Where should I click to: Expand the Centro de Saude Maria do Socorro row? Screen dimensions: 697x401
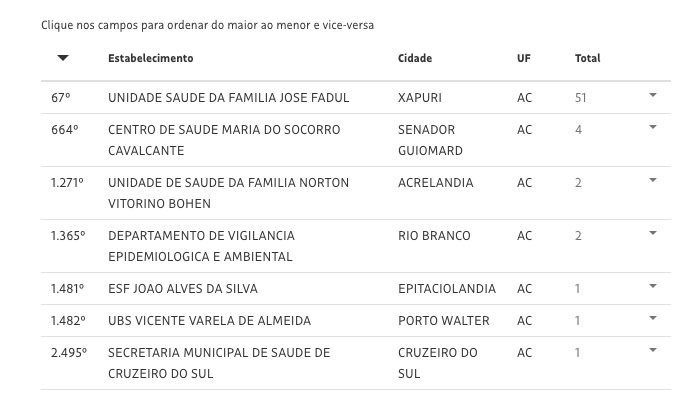coord(652,128)
